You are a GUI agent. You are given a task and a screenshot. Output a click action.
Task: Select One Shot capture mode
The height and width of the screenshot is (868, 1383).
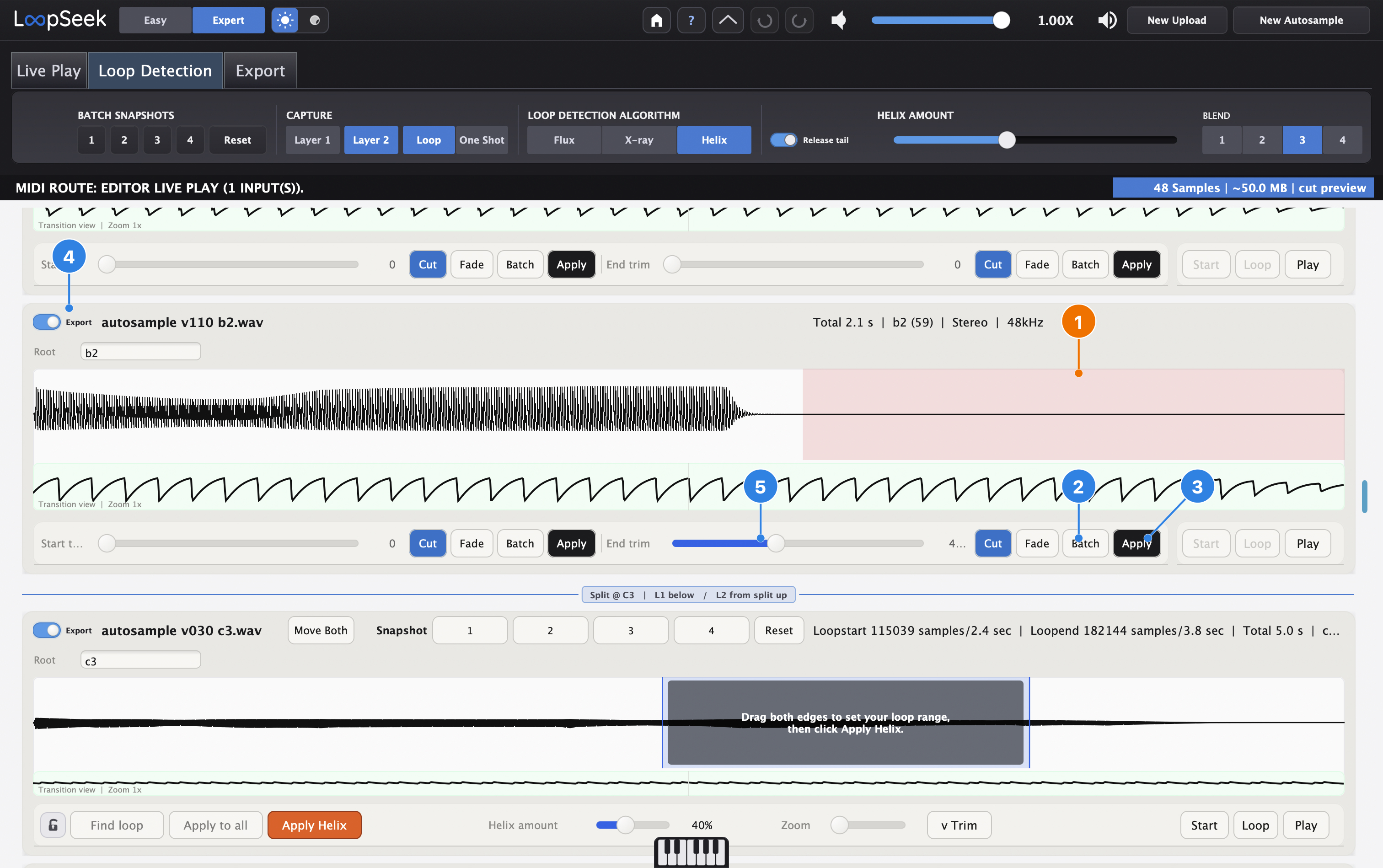pos(482,140)
